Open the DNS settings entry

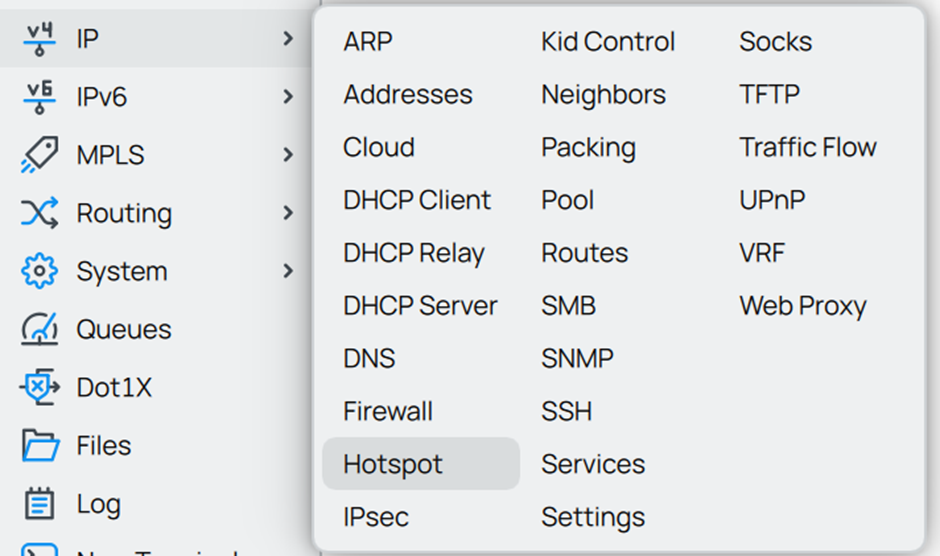click(x=369, y=358)
